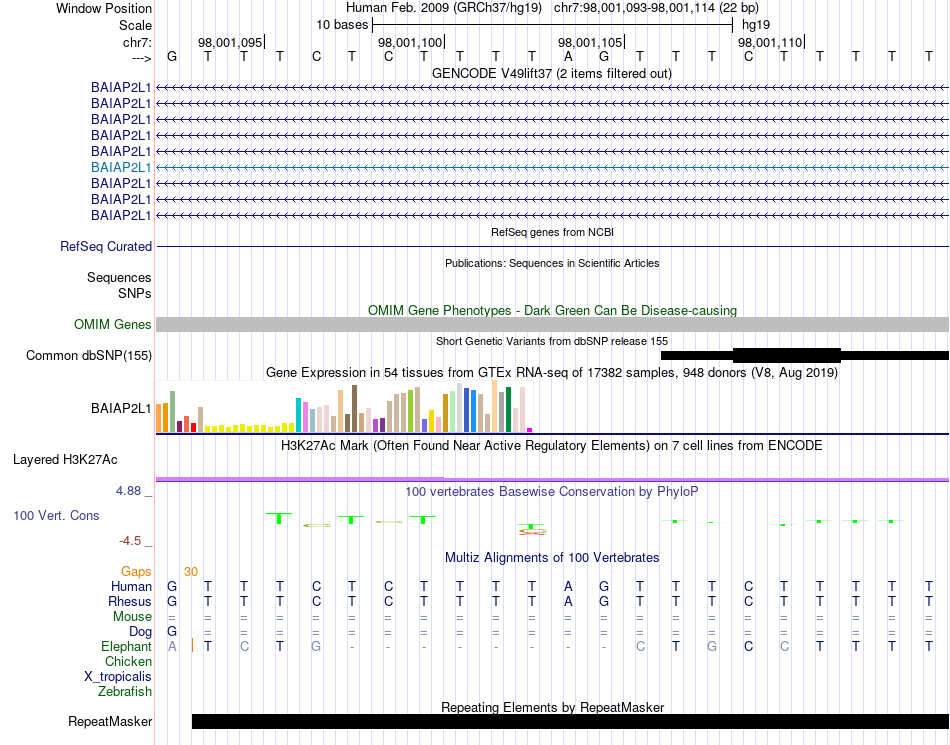The width and height of the screenshot is (950, 745).
Task: Click the Chicken alignment row label
Action: tap(128, 661)
